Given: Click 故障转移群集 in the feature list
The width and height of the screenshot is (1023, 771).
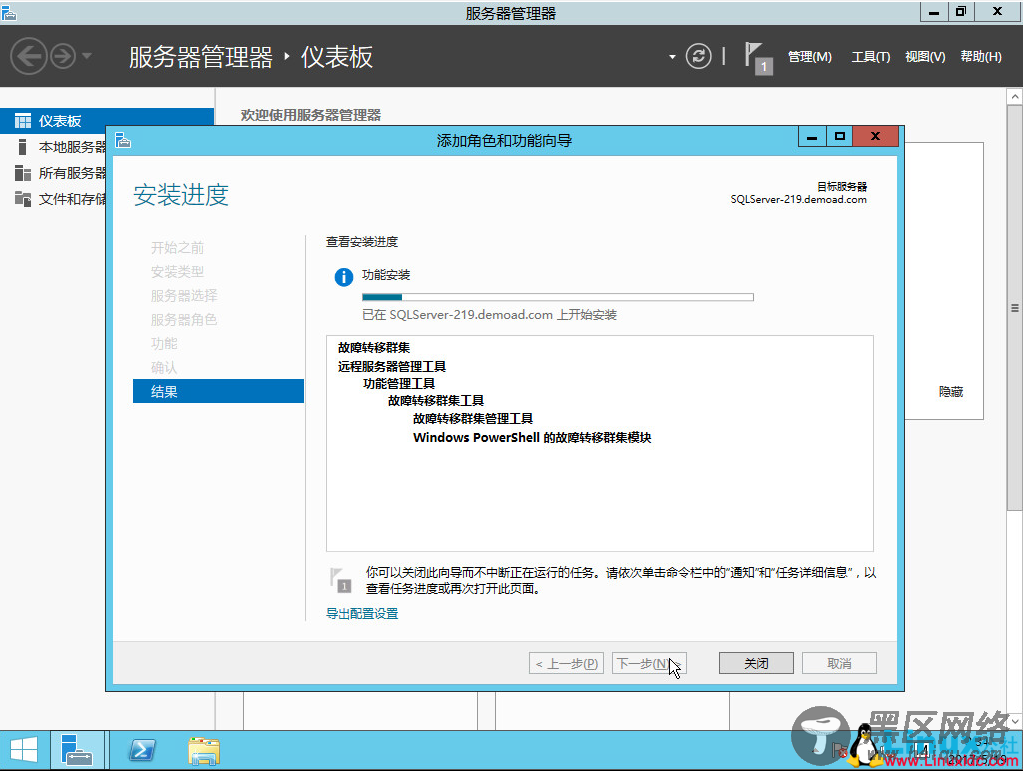Looking at the screenshot, I should click(x=374, y=348).
